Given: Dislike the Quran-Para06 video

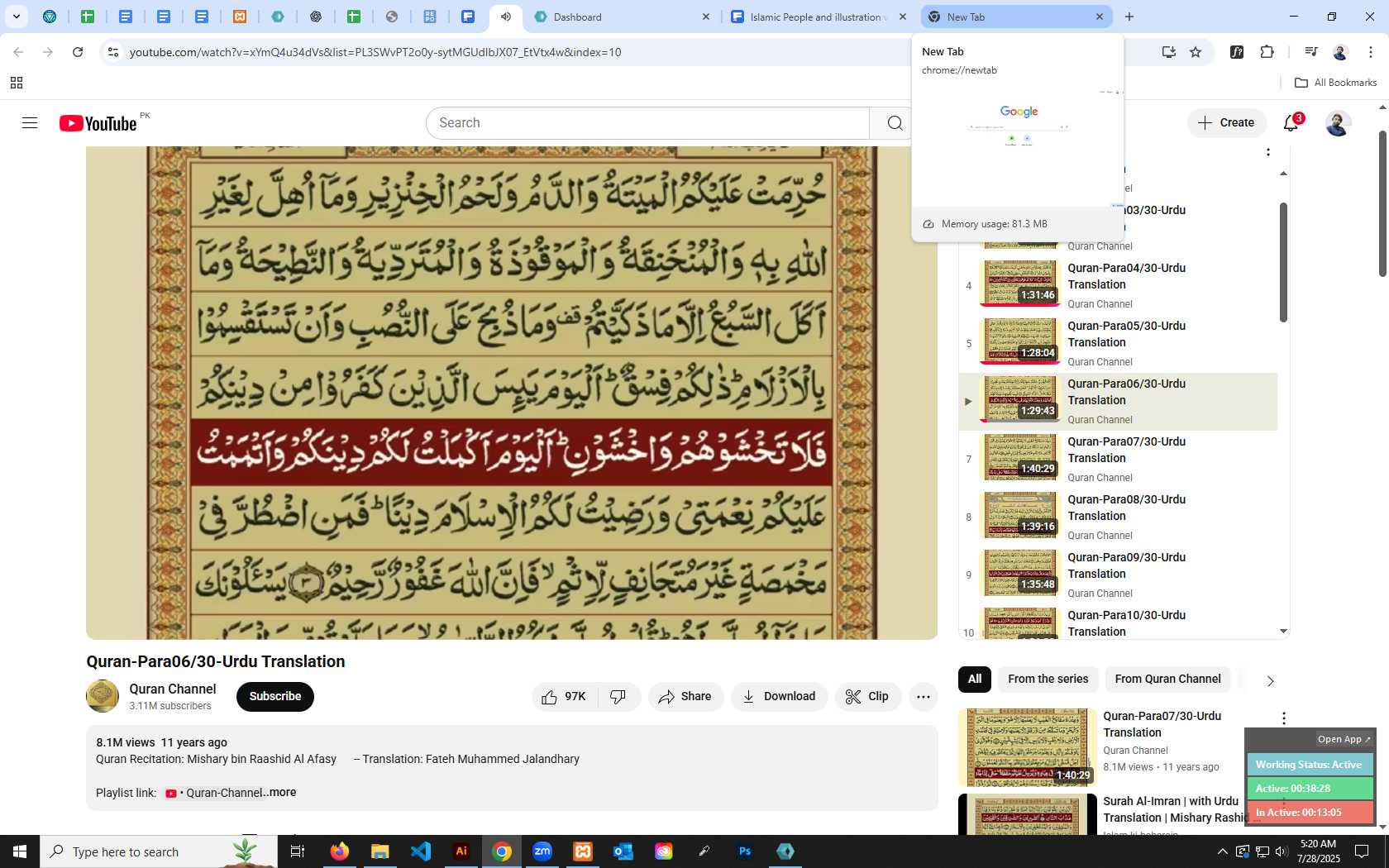Looking at the screenshot, I should (618, 697).
